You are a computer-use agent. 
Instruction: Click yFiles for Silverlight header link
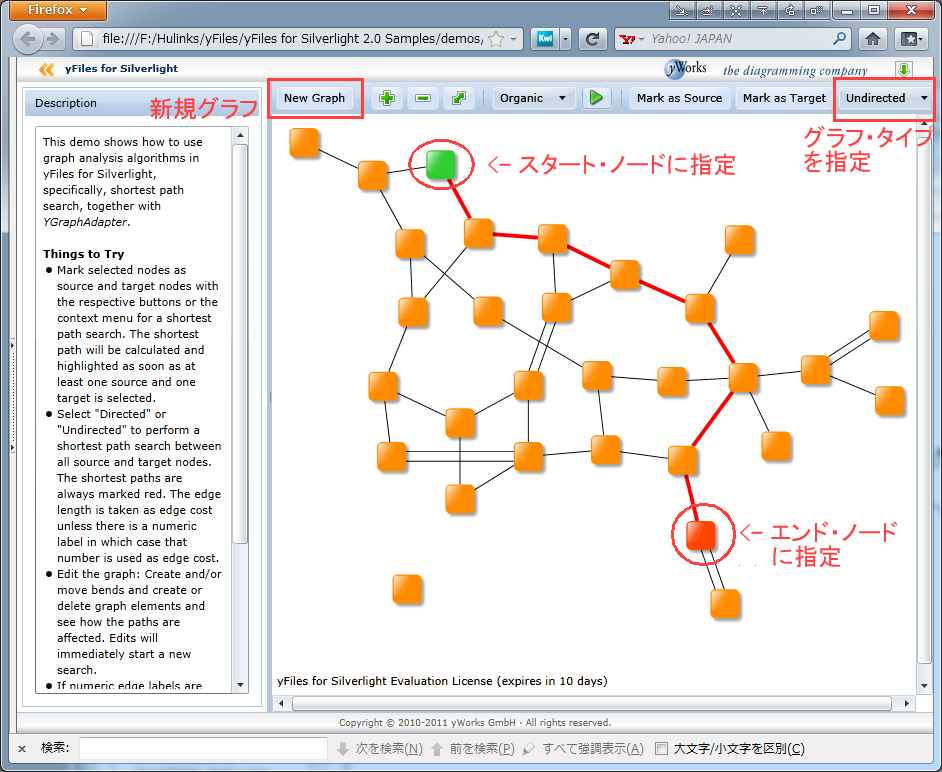click(x=121, y=68)
